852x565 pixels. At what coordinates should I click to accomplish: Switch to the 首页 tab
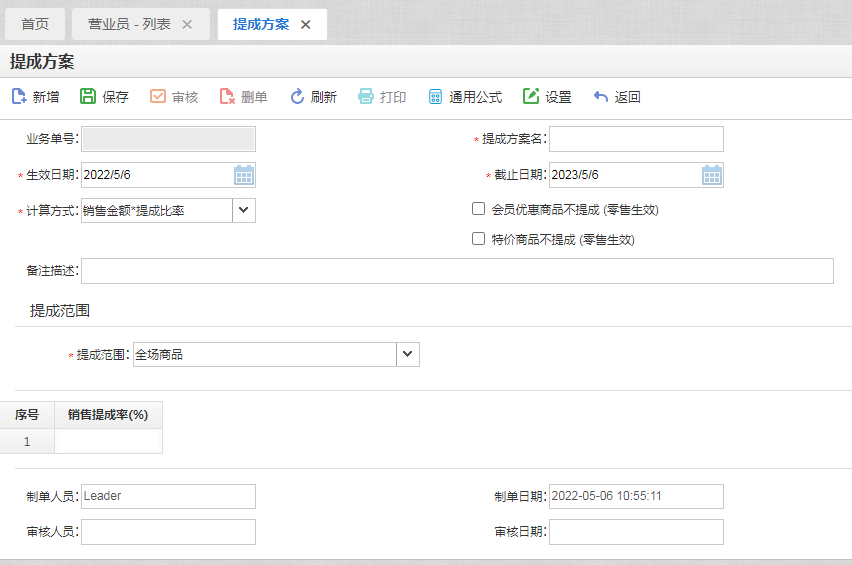(x=35, y=24)
